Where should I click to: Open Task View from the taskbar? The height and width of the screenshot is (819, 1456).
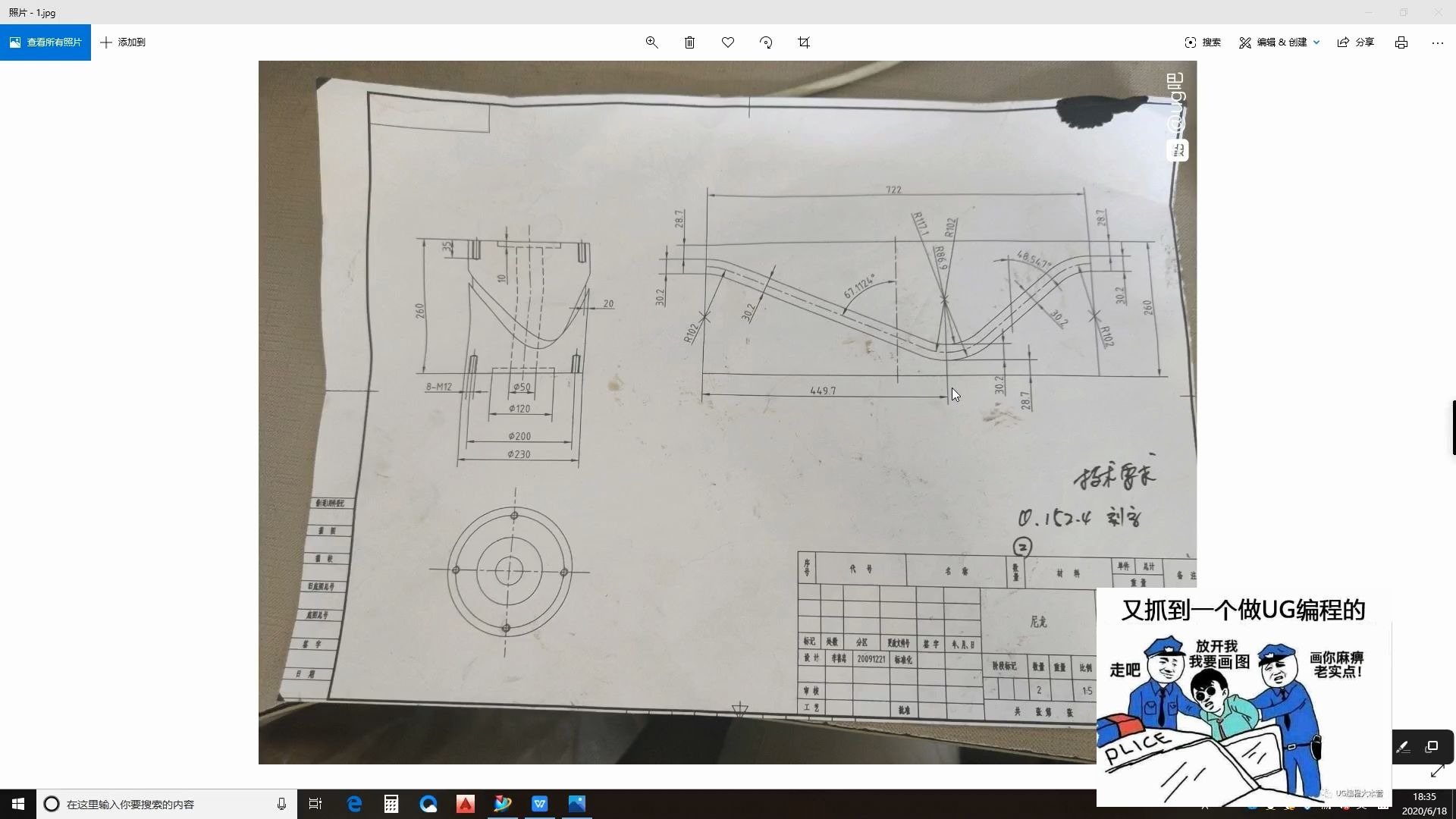point(315,804)
